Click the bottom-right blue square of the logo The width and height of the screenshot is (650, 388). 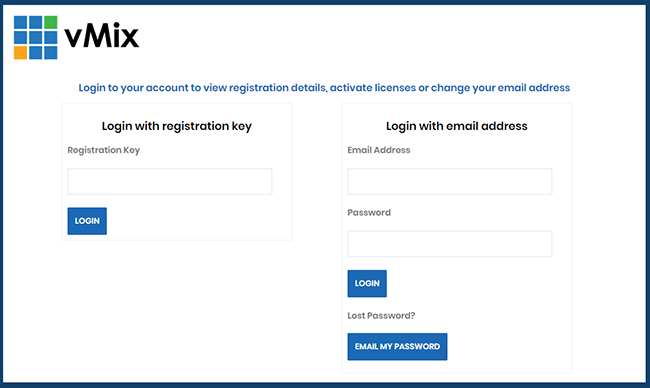[x=51, y=53]
